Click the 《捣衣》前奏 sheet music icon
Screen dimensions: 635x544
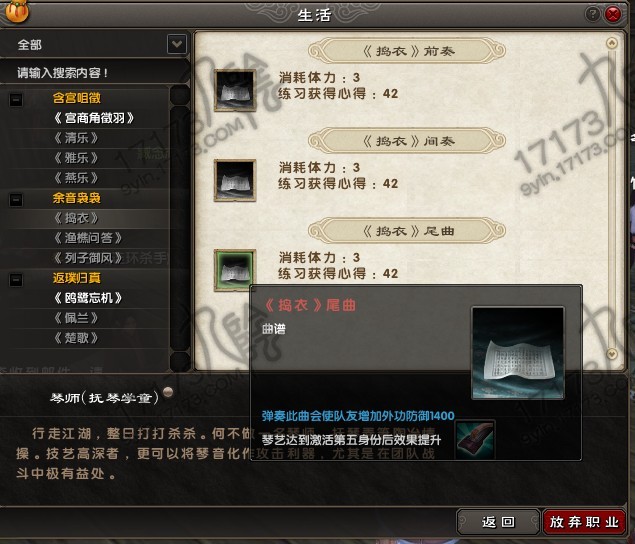tap(235, 90)
